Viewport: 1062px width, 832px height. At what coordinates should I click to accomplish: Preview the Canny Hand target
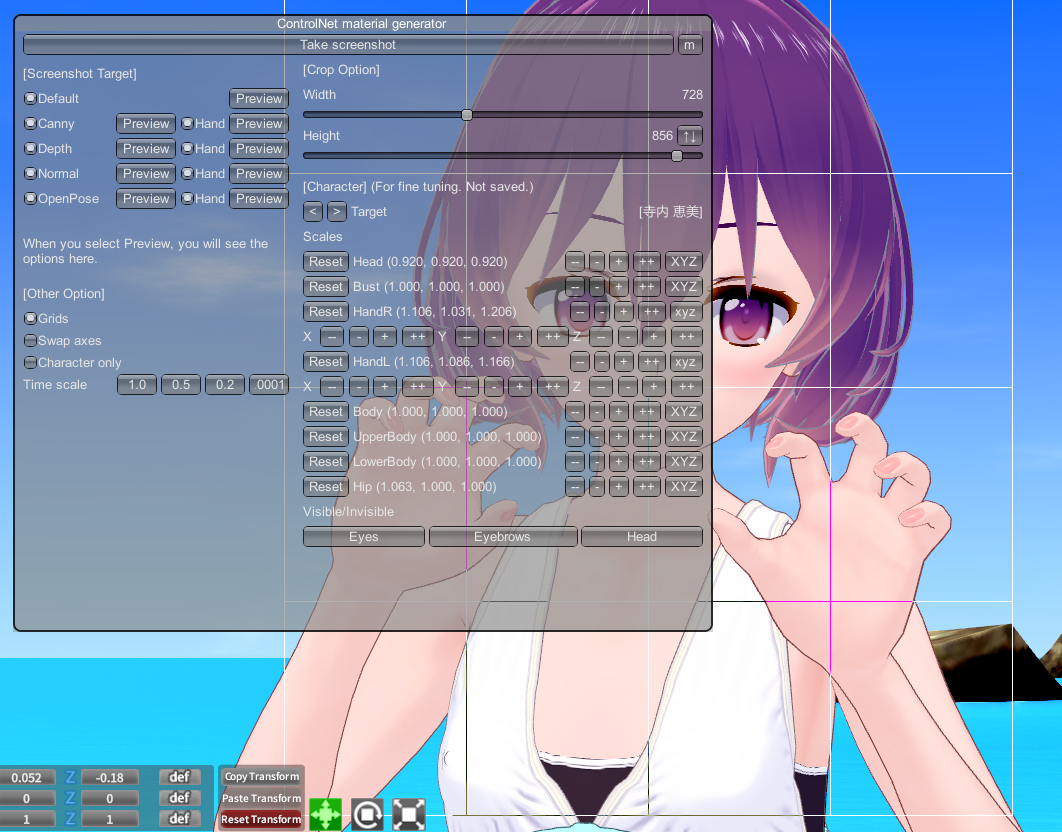coord(259,123)
